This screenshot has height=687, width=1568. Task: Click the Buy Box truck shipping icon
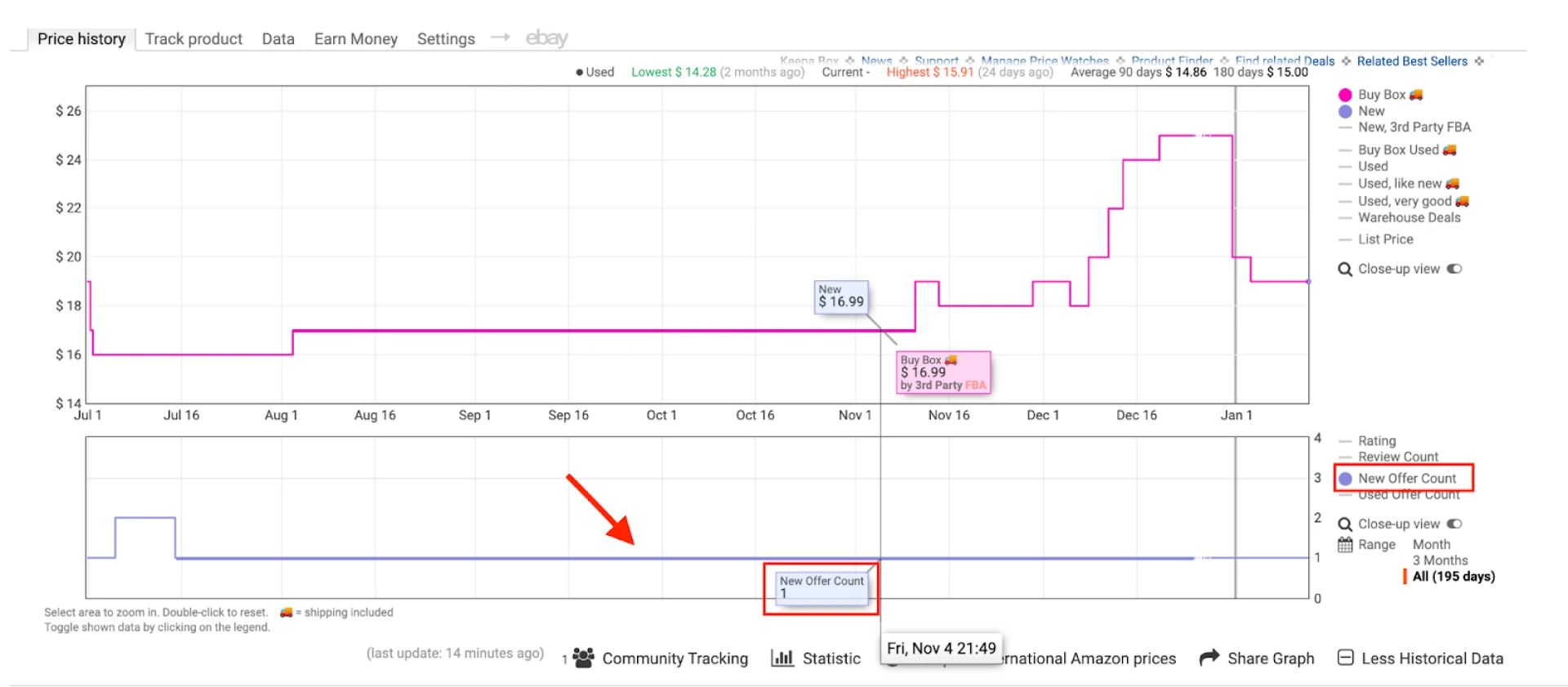pos(1416,95)
